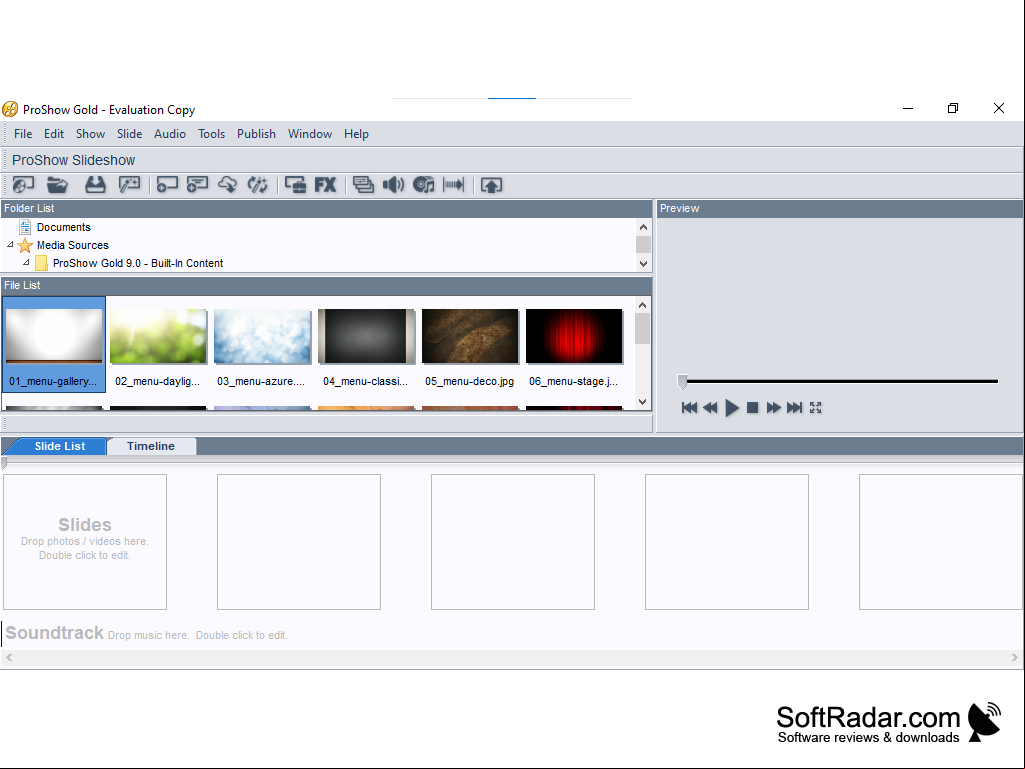The image size is (1025, 769).
Task: Switch to the Timeline tab
Action: coord(151,446)
